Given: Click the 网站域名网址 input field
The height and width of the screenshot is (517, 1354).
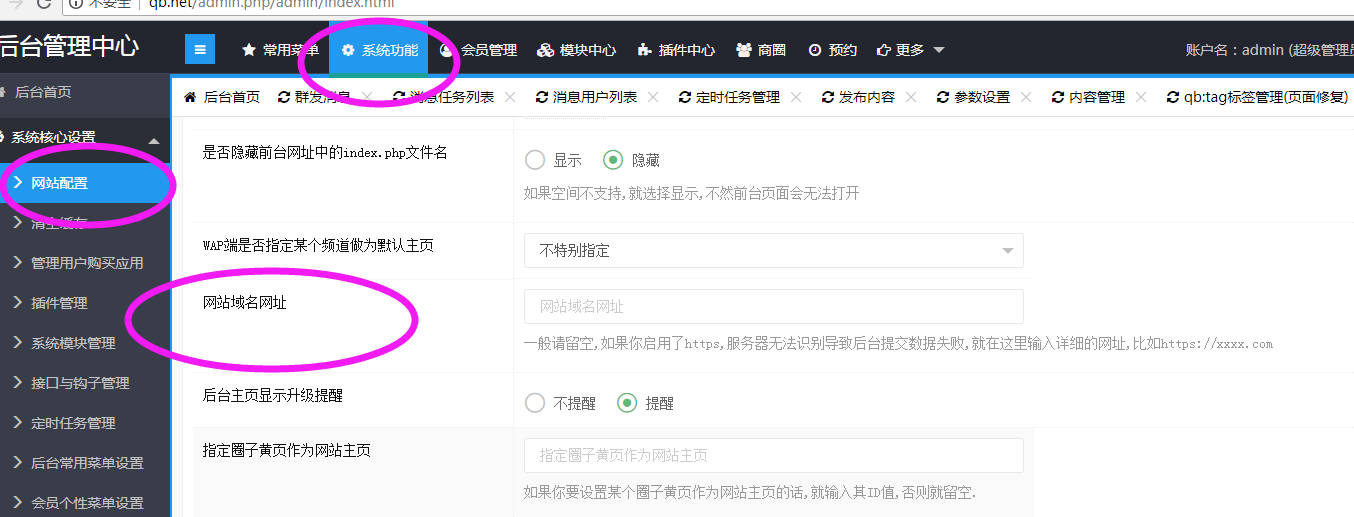Looking at the screenshot, I should (x=773, y=306).
